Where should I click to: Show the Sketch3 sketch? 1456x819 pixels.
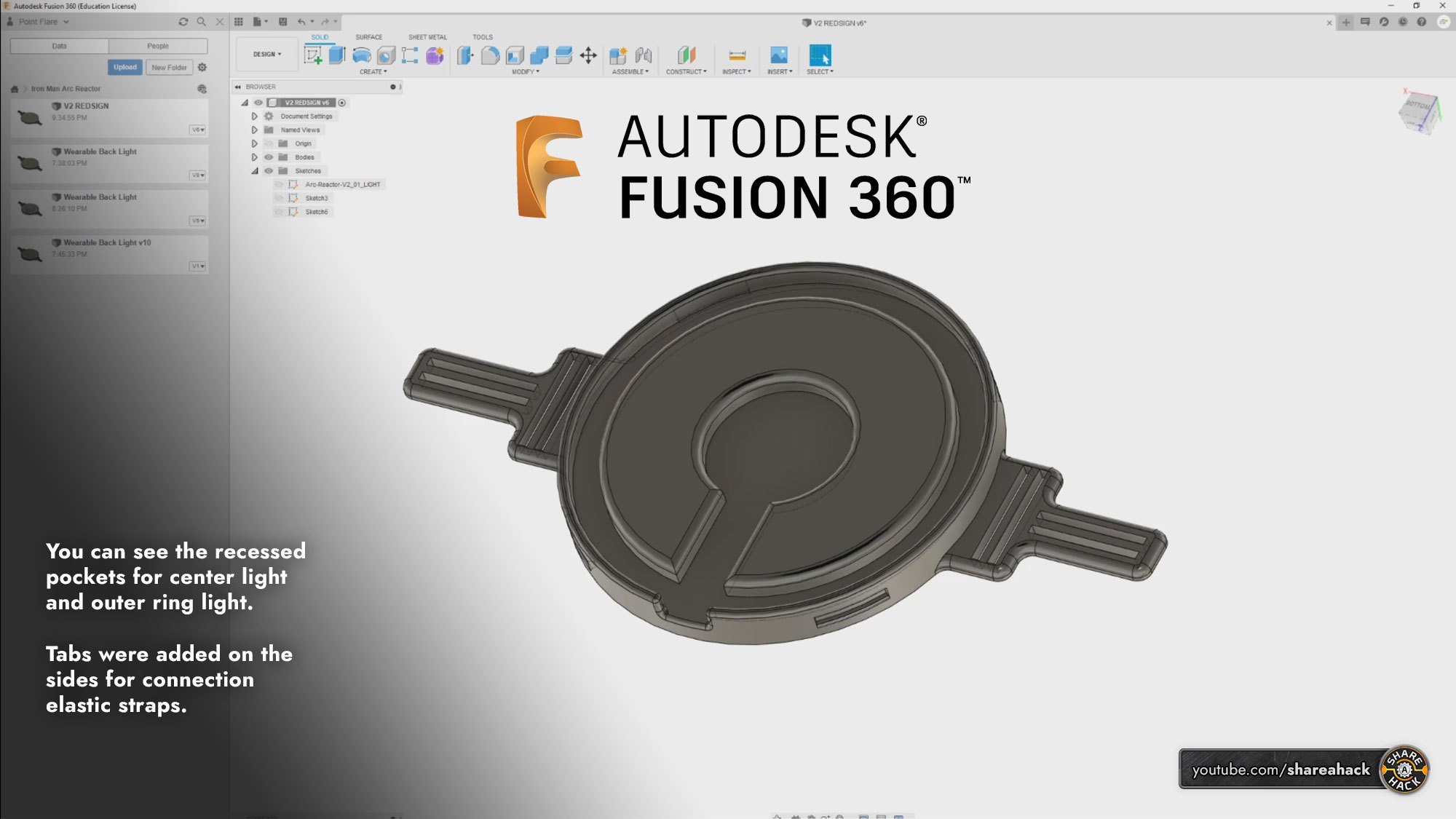click(279, 198)
